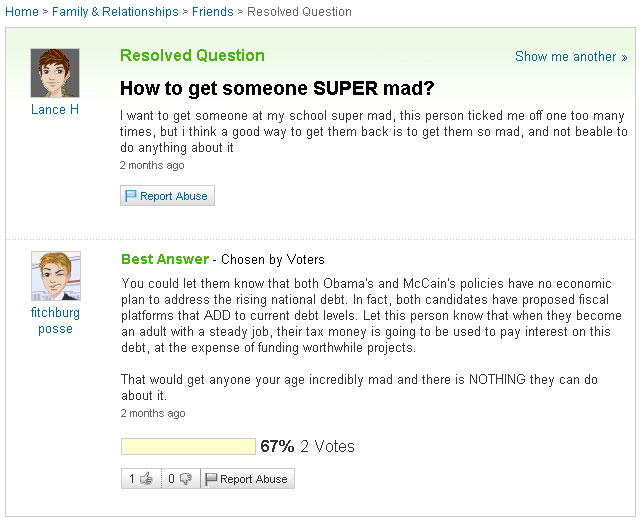641x521 pixels.
Task: Click Show me another link
Action: click(x=571, y=56)
